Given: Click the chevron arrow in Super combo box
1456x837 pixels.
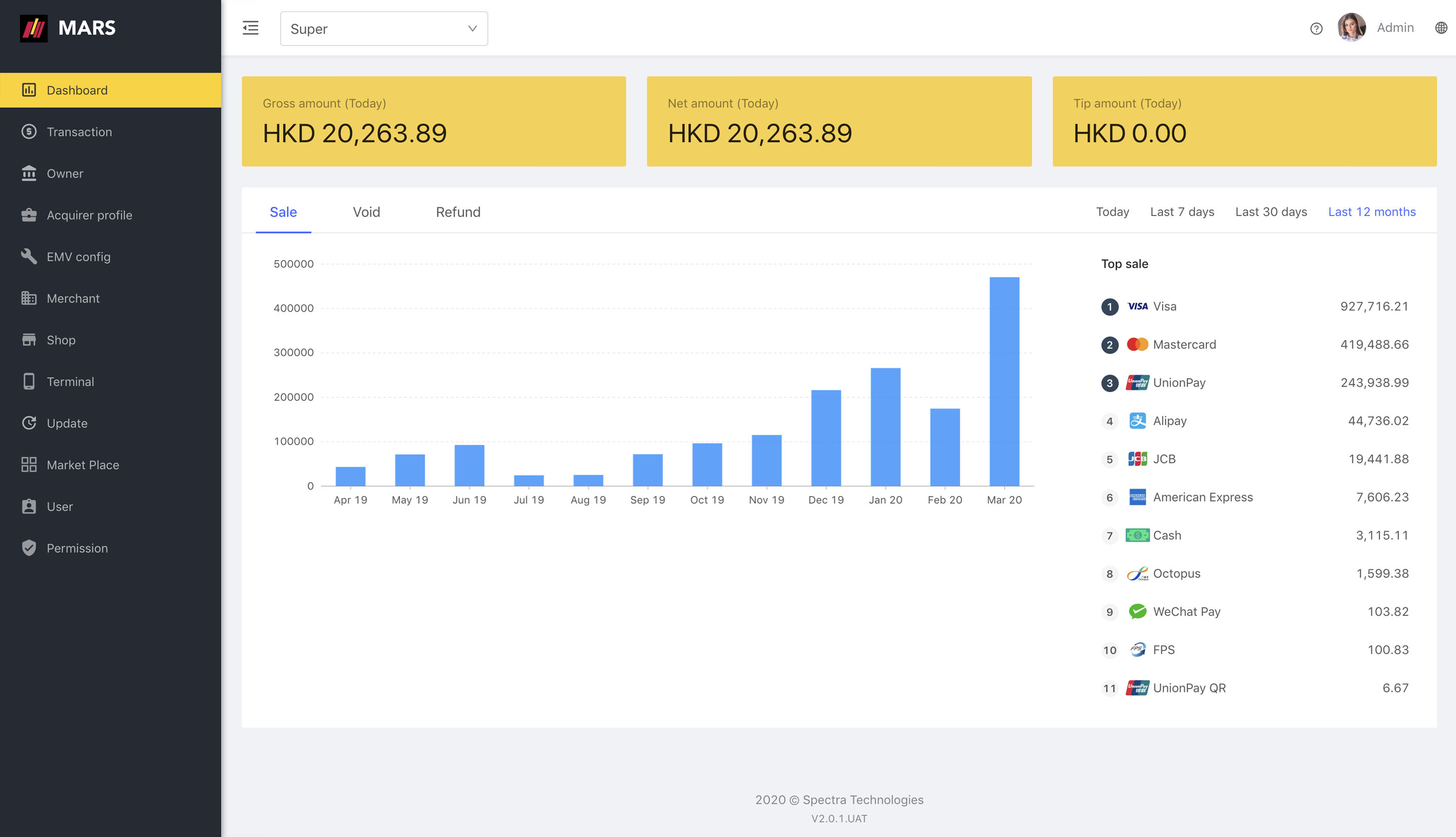Looking at the screenshot, I should click(x=472, y=28).
